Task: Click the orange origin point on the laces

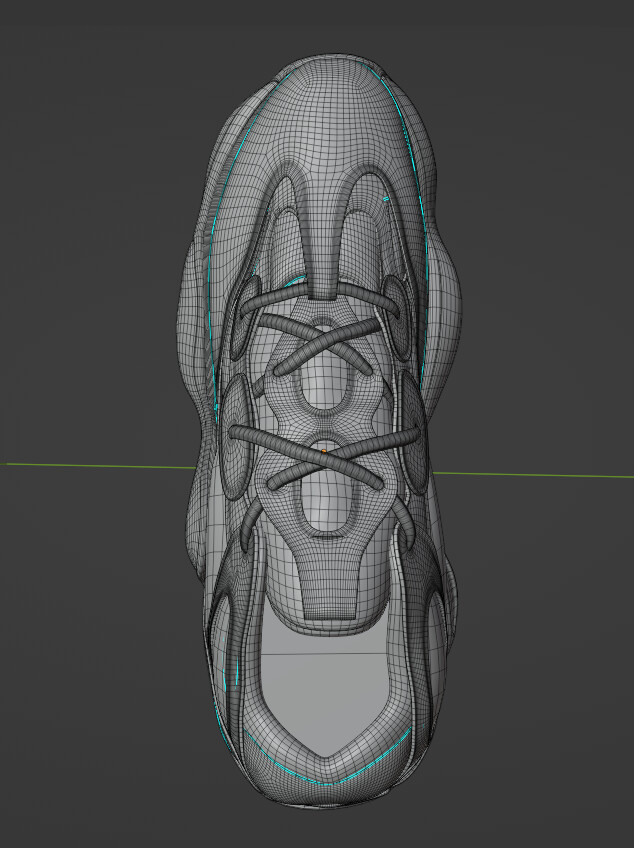Action: point(323,450)
